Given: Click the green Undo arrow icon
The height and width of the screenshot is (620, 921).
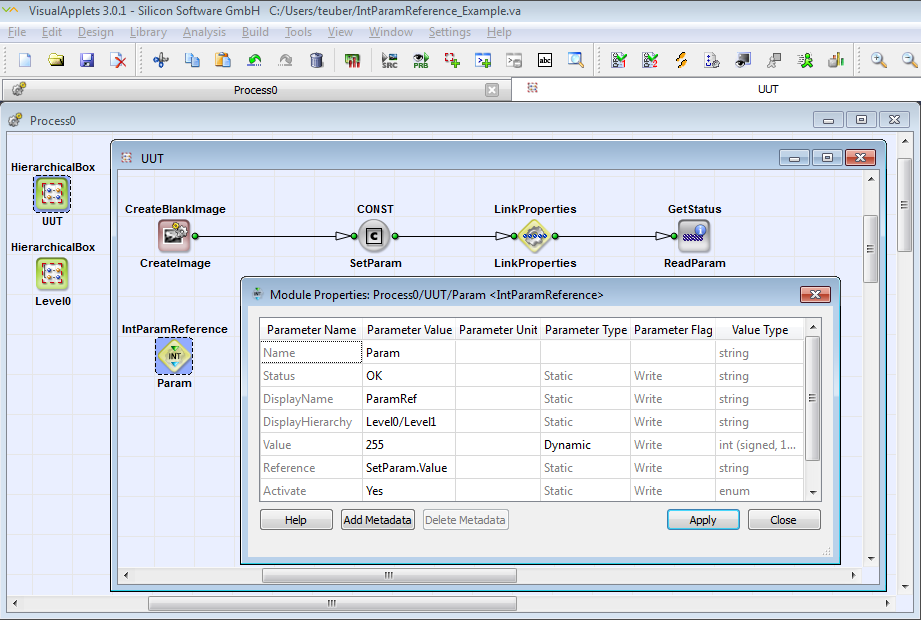Looking at the screenshot, I should pos(255,60).
